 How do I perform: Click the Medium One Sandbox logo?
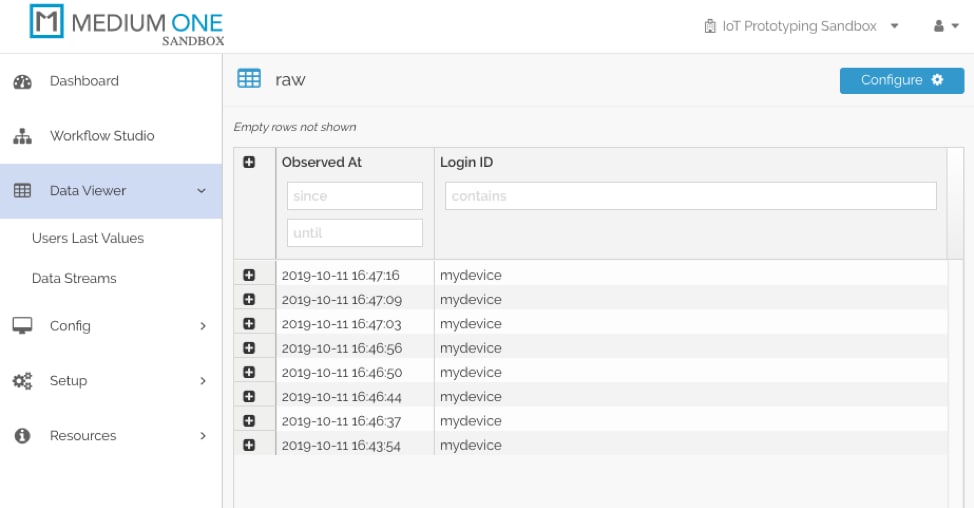click(x=127, y=26)
